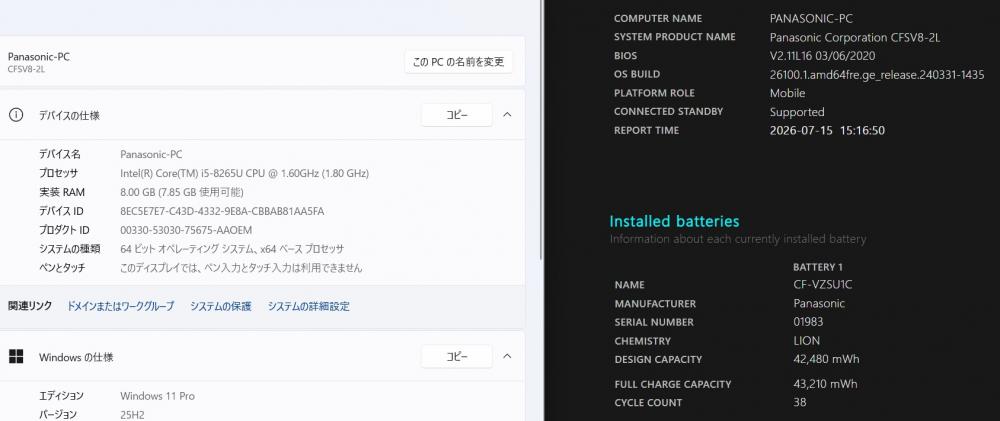This screenshot has height=421, width=1000.
Task: Click the device specifications info icon
Action: [x=16, y=115]
